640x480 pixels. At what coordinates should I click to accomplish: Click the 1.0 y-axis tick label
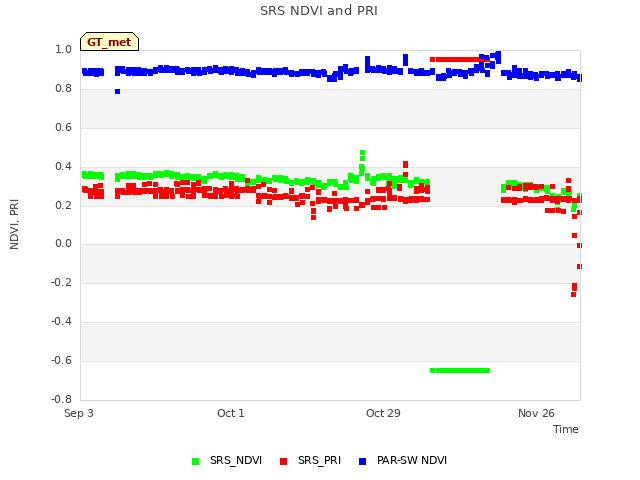point(63,50)
